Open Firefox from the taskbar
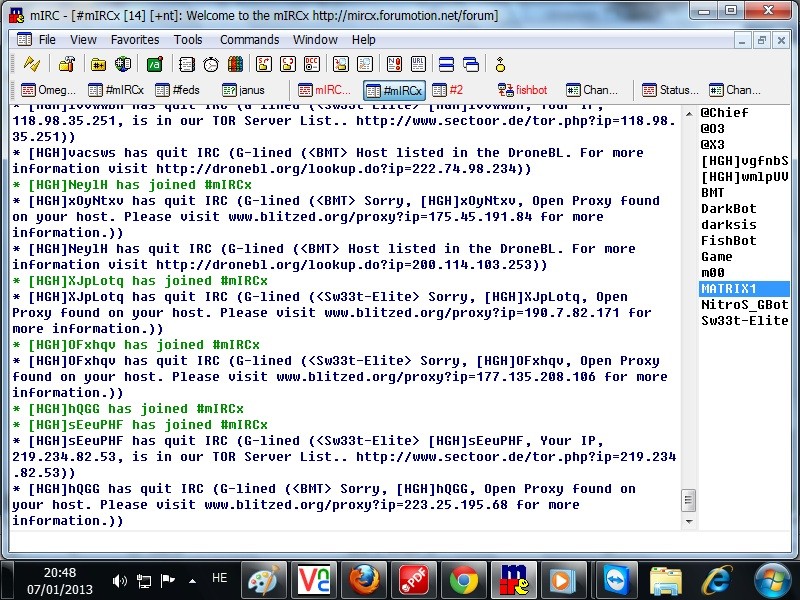Screen dimensions: 800x600 [363, 580]
